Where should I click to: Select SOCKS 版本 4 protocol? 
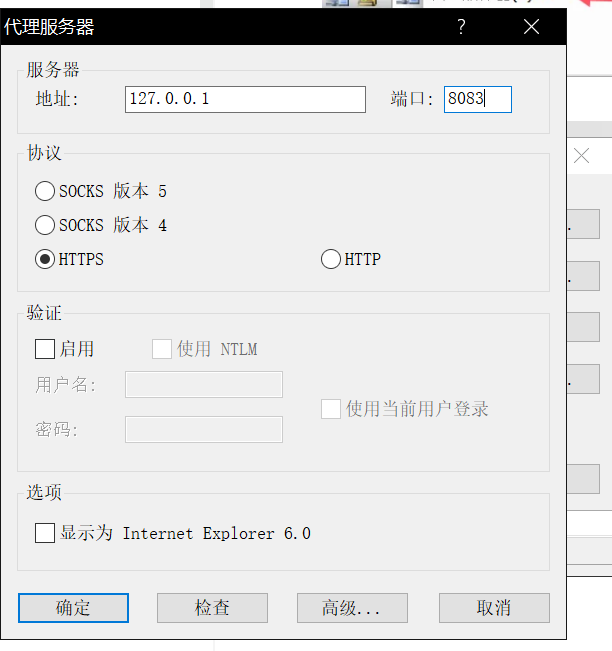[45, 225]
